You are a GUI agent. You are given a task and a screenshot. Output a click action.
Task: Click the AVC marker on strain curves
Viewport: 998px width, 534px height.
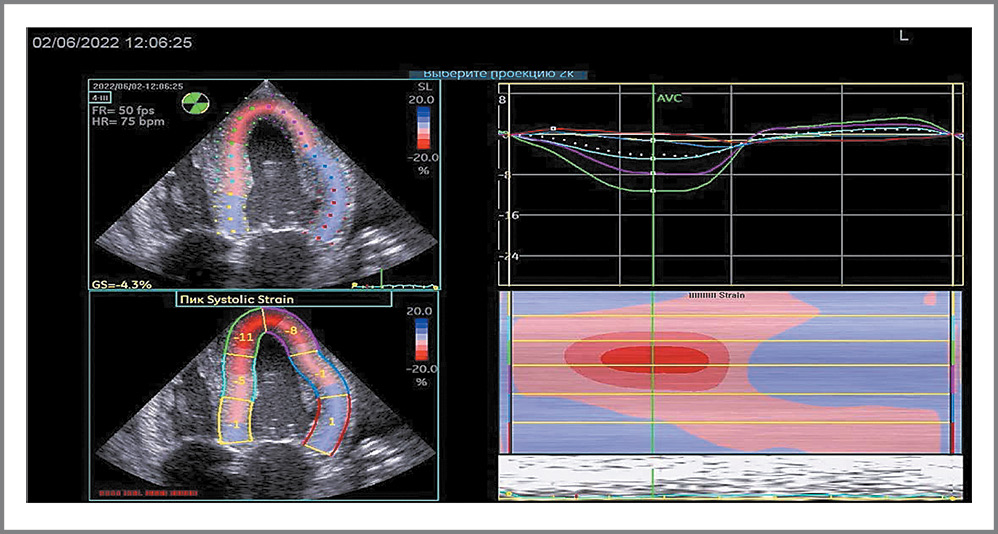[x=669, y=99]
